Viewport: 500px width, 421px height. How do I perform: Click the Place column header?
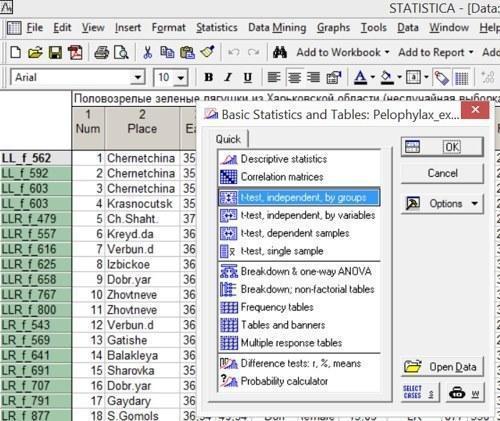pos(142,128)
